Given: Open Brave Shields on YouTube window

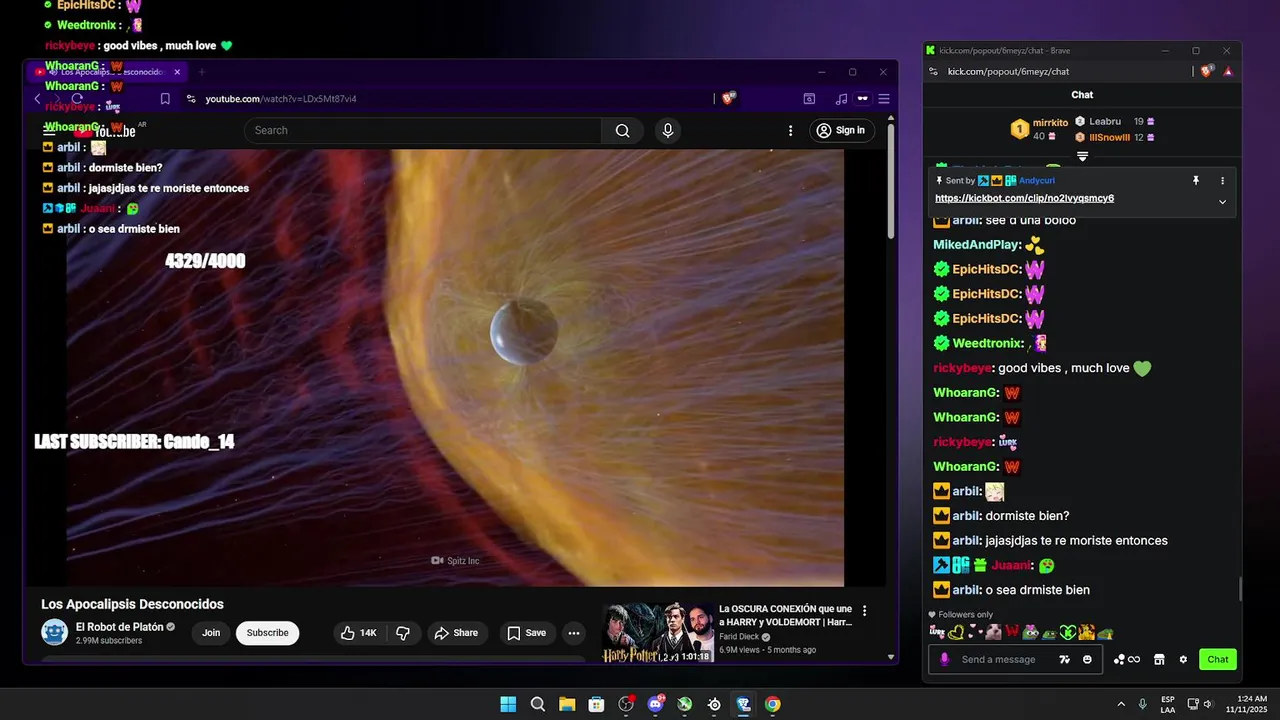Looking at the screenshot, I should [729, 98].
